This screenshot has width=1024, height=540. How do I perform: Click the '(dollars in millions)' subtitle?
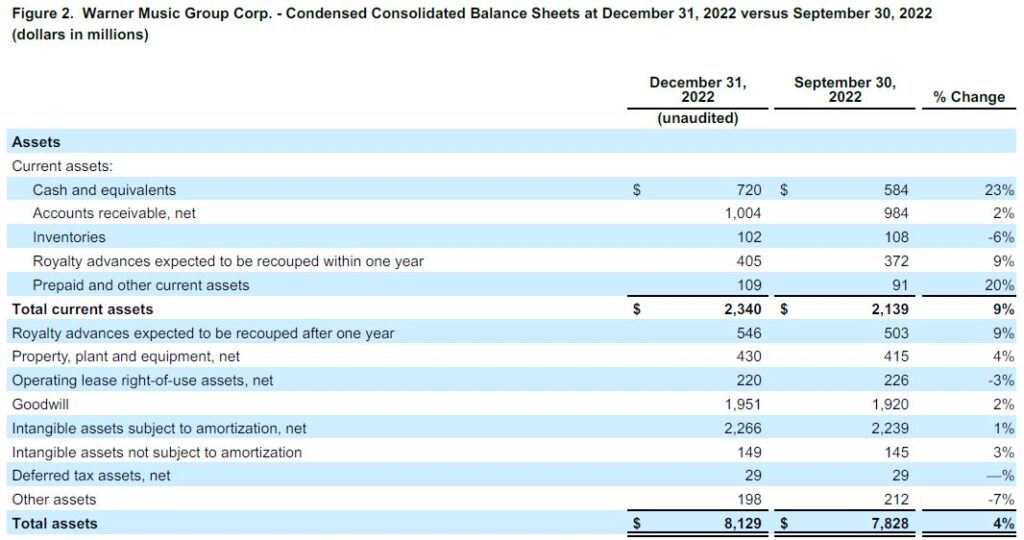click(80, 35)
